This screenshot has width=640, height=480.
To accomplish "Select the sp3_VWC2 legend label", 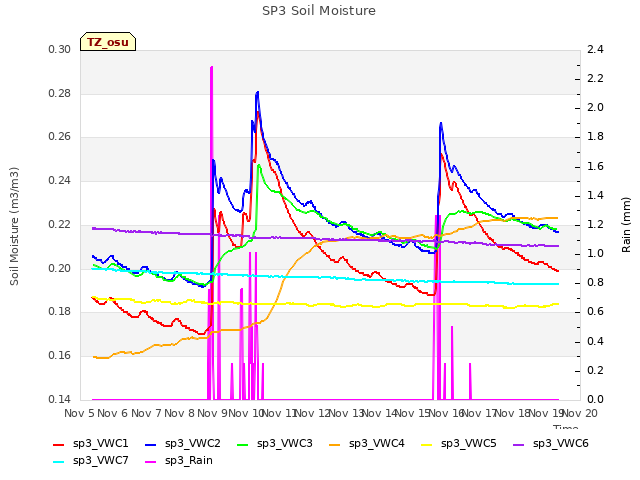I will pyautogui.click(x=193, y=444).
